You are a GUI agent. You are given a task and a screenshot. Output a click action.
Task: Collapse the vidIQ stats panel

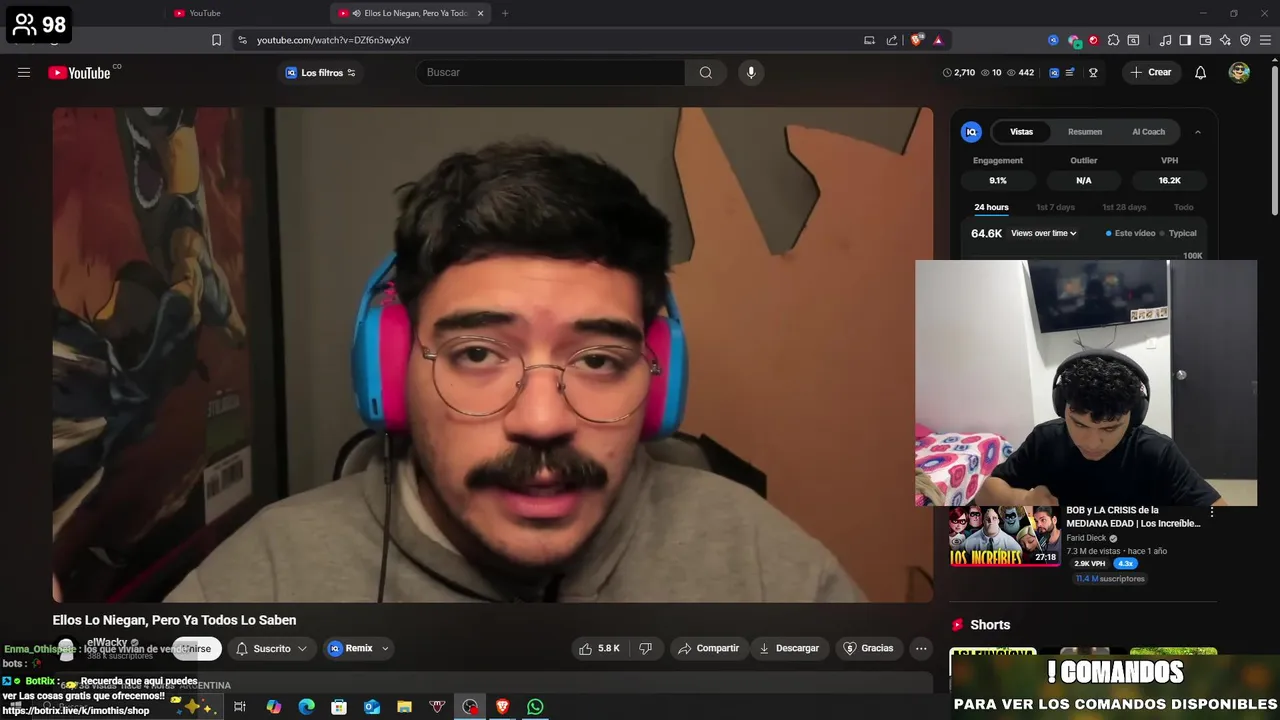1197,132
